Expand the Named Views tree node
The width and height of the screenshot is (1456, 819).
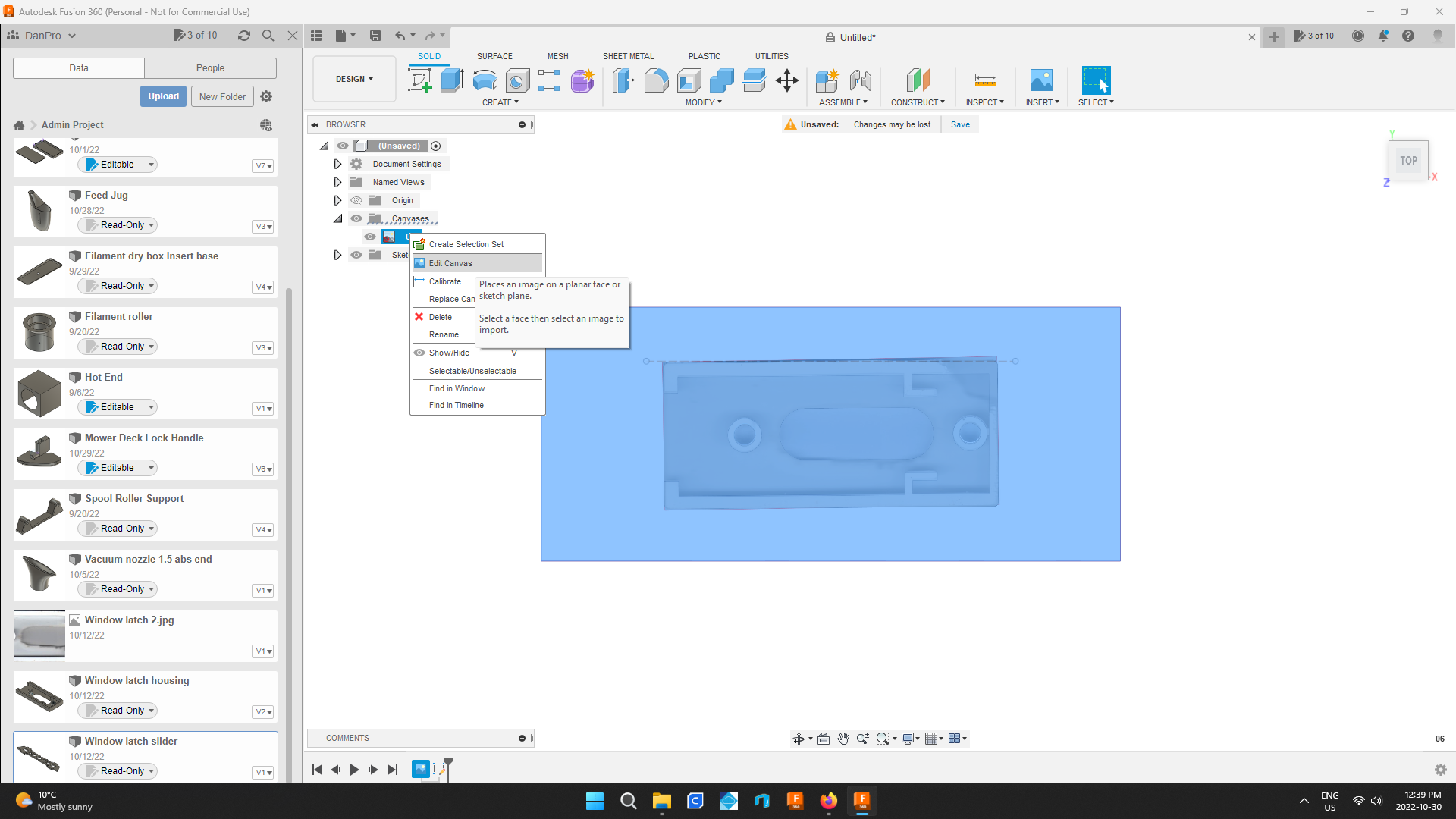tap(337, 182)
